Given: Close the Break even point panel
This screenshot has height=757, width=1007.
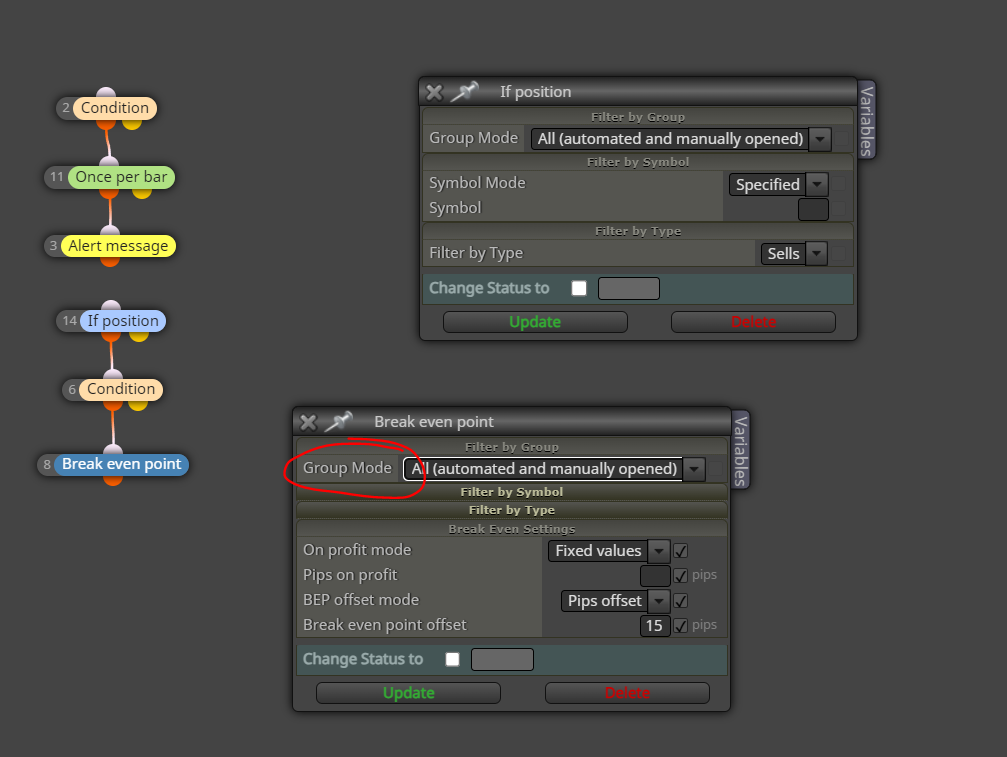Looking at the screenshot, I should (x=308, y=422).
